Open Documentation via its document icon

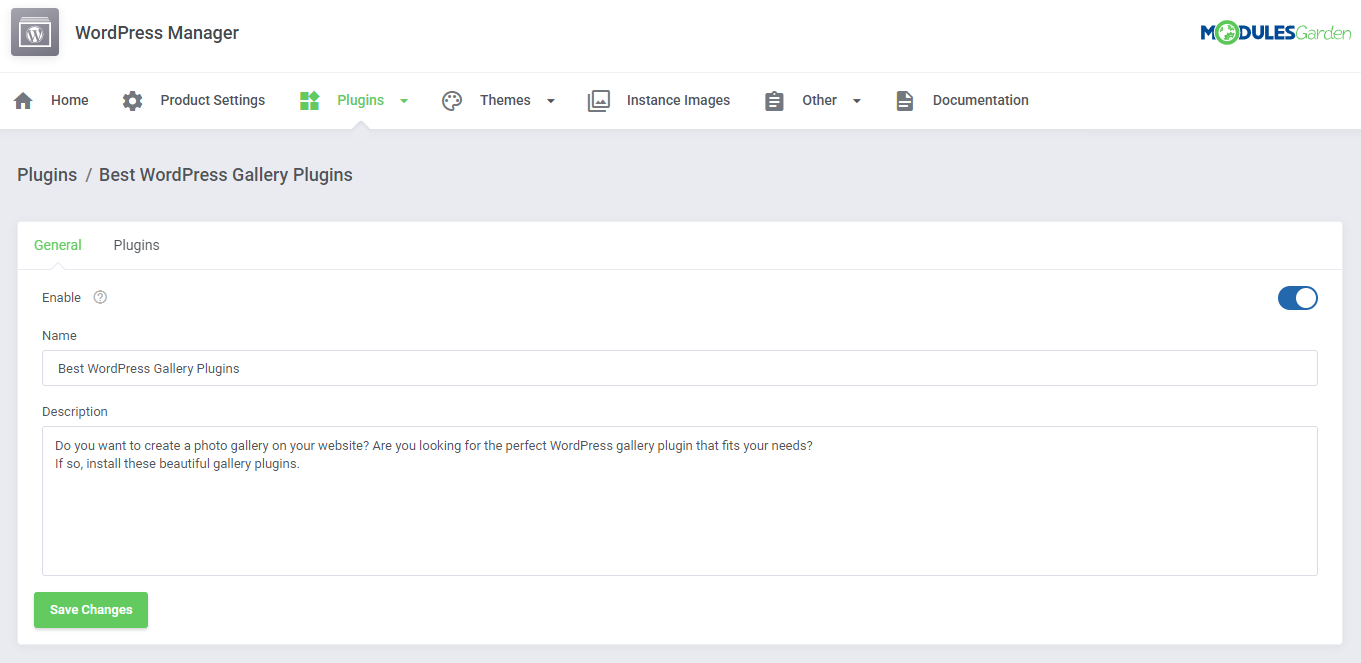(x=905, y=100)
